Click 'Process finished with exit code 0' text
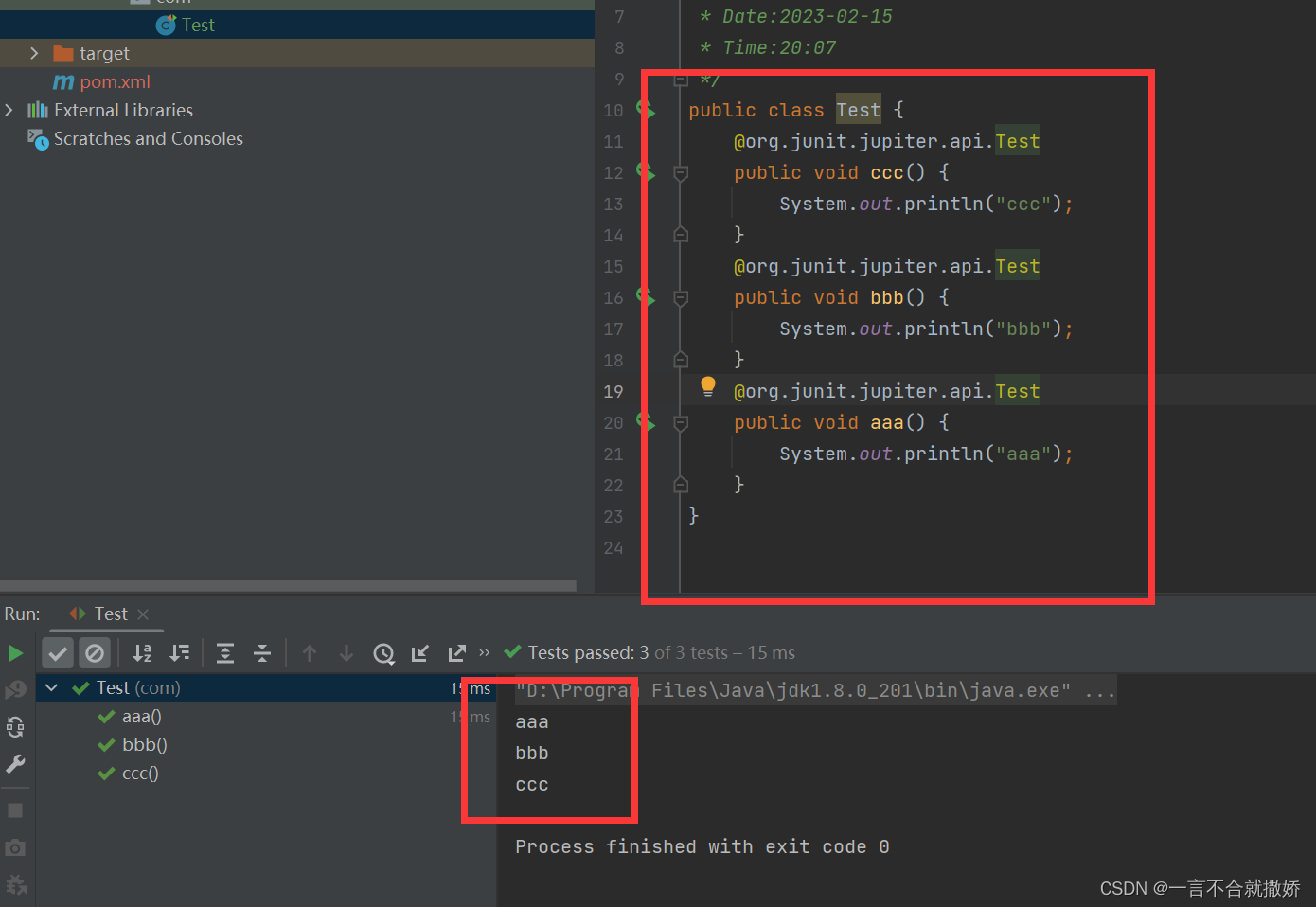This screenshot has width=1316, height=907. point(702,847)
